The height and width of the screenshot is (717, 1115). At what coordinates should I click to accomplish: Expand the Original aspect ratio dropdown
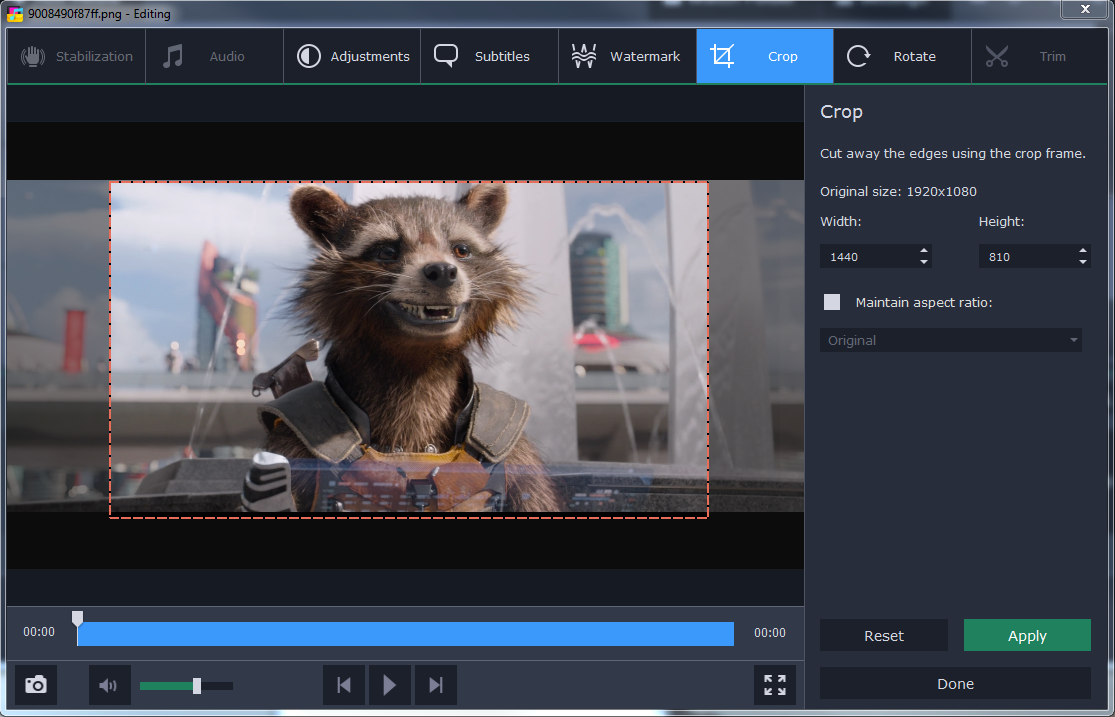pos(950,340)
